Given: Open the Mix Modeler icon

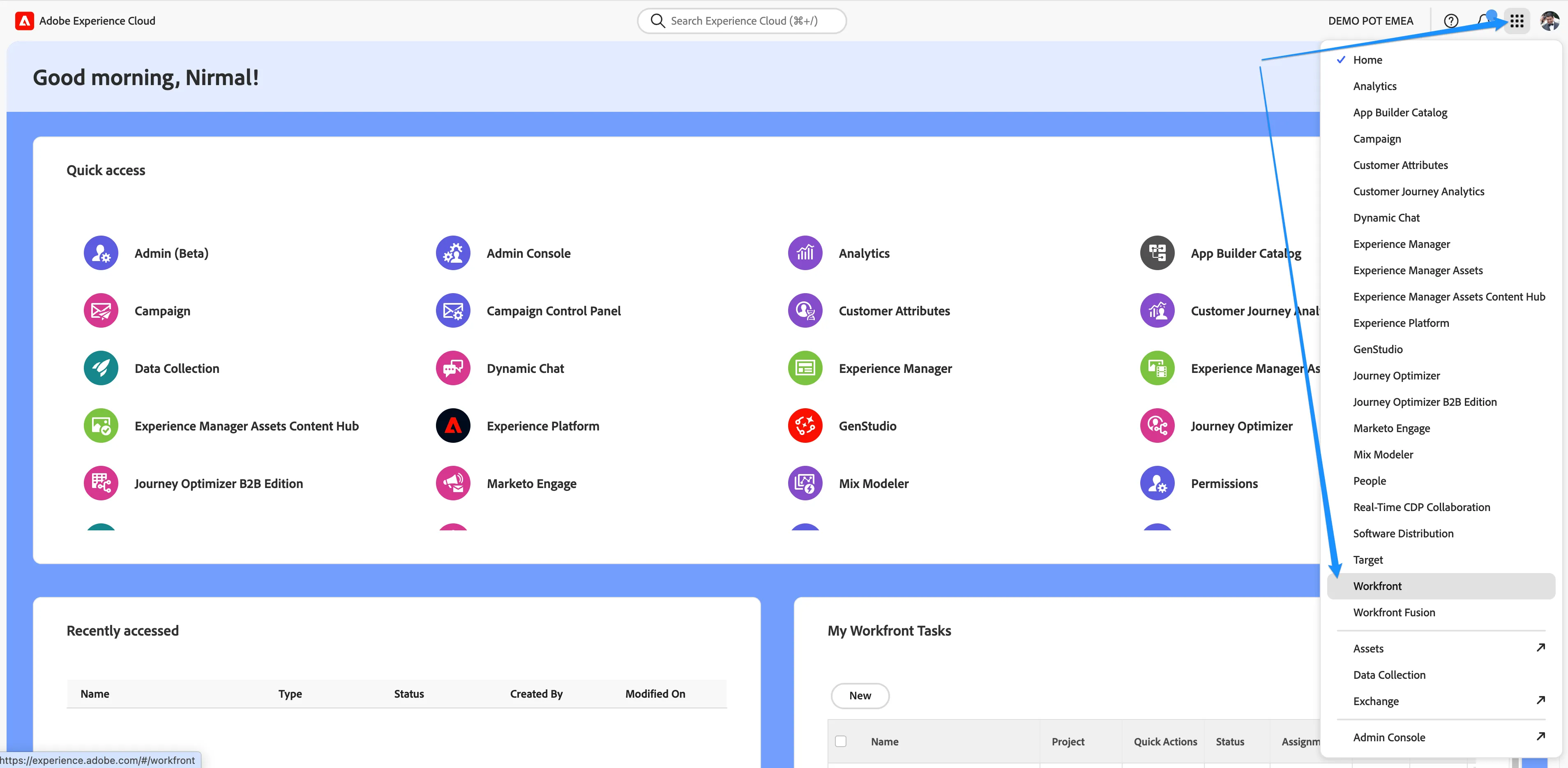Looking at the screenshot, I should pos(805,483).
